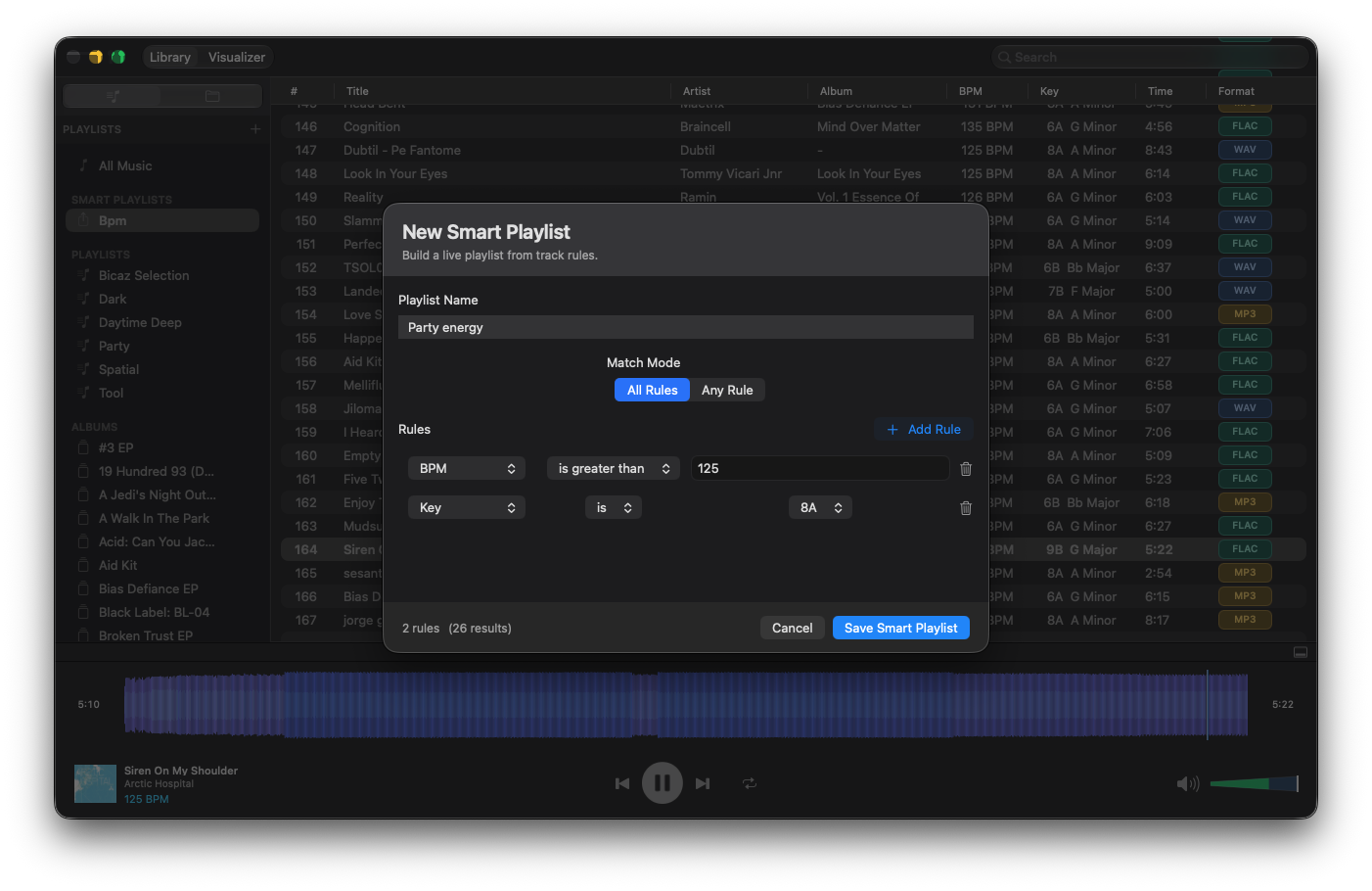Click the MP3 format badge in row 6:00
Image resolution: width=1372 pixels, height=891 pixels.
pyautogui.click(x=1245, y=314)
